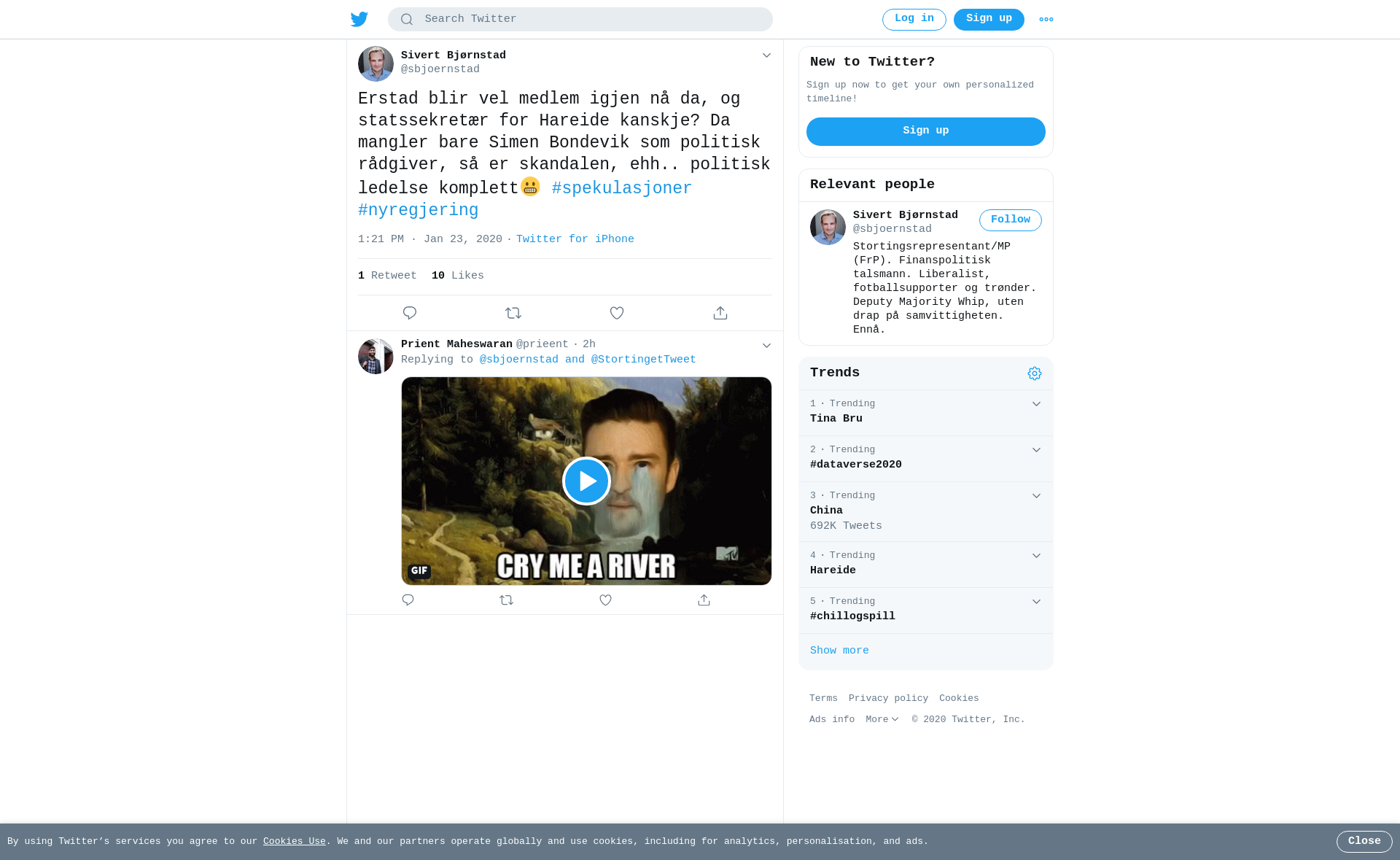Click the Twitter bird home logo
Viewport: 1400px width, 860px height.
pyautogui.click(x=359, y=20)
